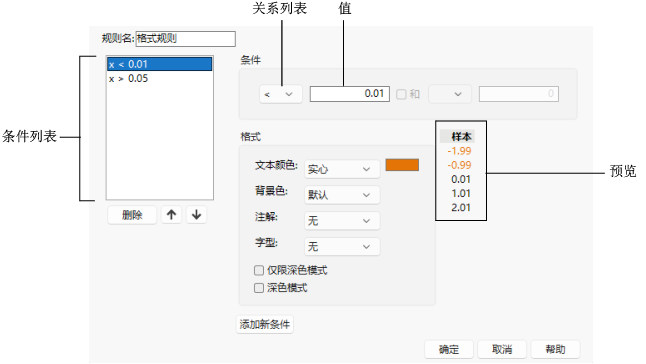Viewport: 646px width, 364px height.
Task: Click the 规则名 input field
Action: pos(185,39)
